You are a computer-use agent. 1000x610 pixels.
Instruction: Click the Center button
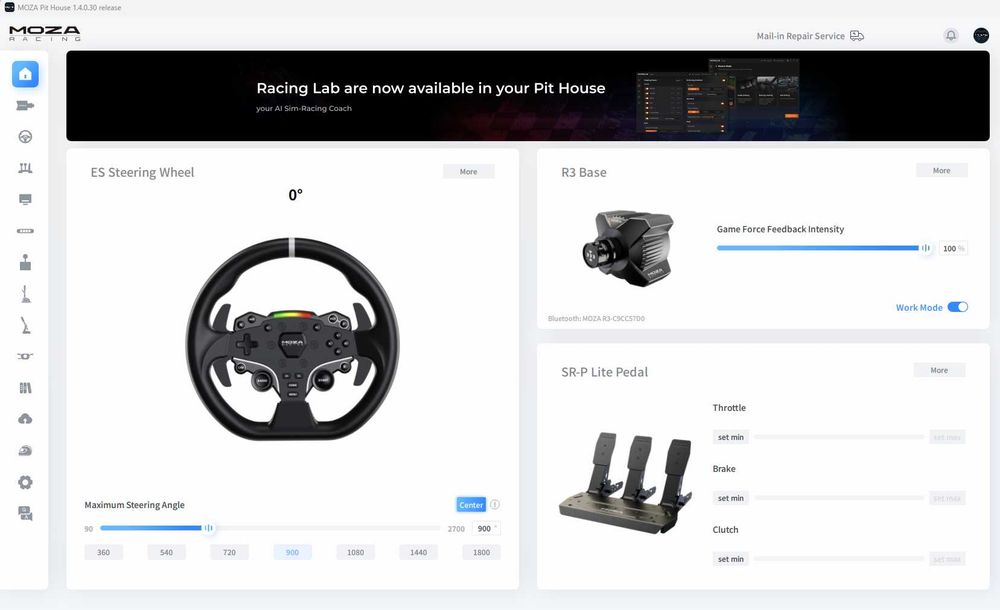tap(471, 505)
